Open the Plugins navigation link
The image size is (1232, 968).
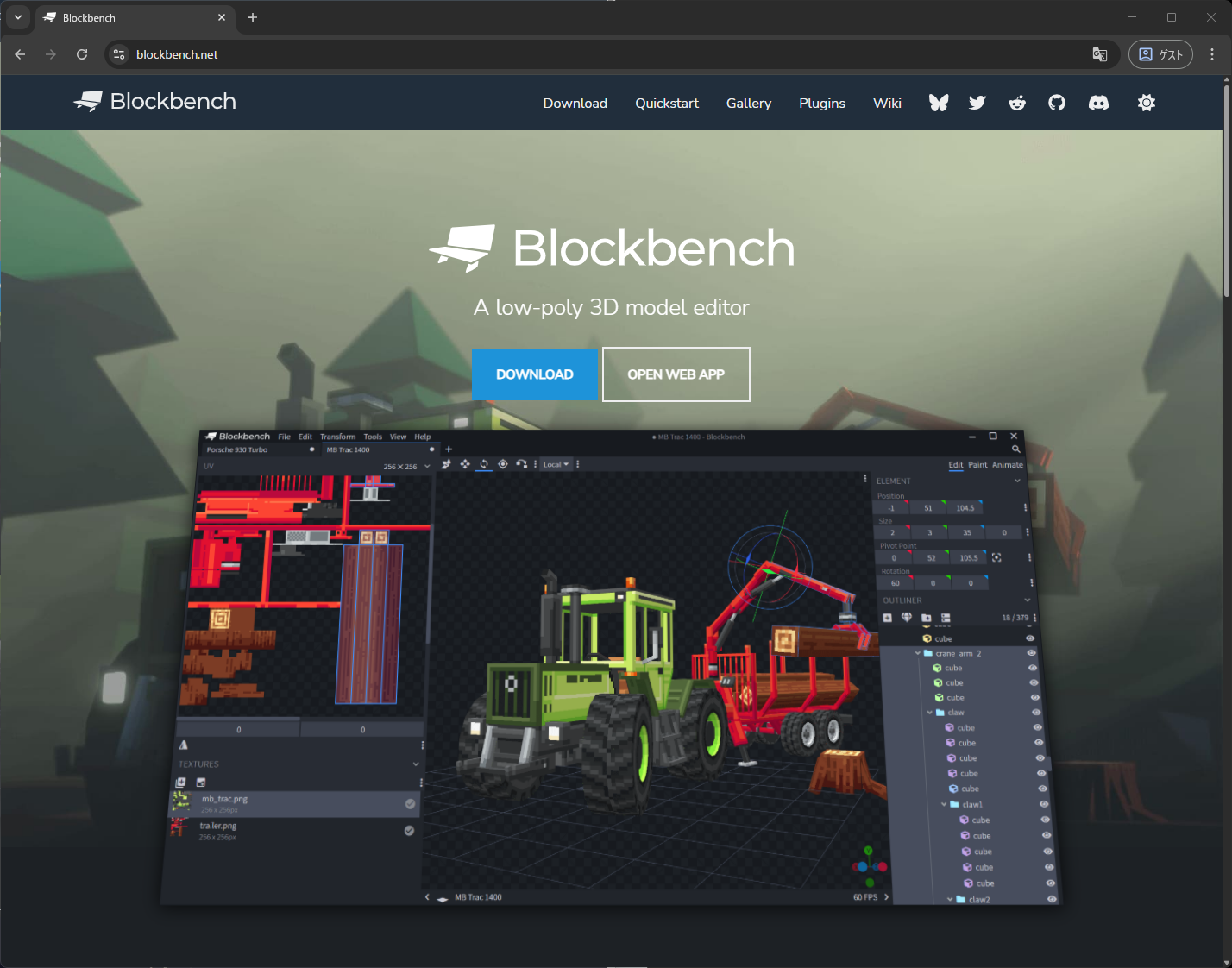point(822,104)
